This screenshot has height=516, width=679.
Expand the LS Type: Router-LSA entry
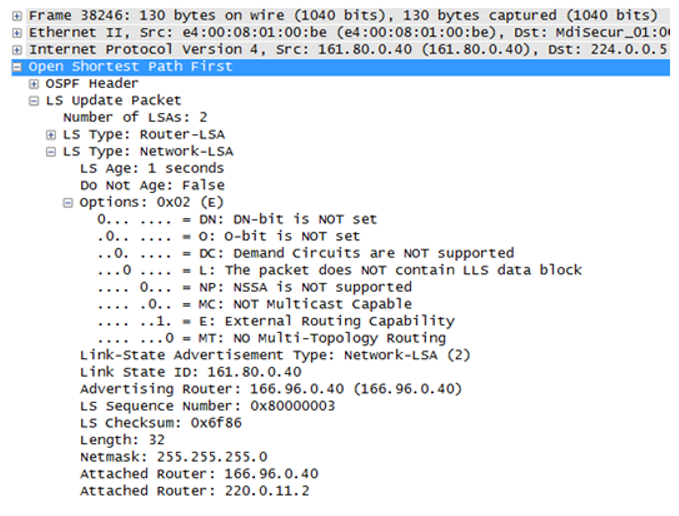pyautogui.click(x=51, y=135)
